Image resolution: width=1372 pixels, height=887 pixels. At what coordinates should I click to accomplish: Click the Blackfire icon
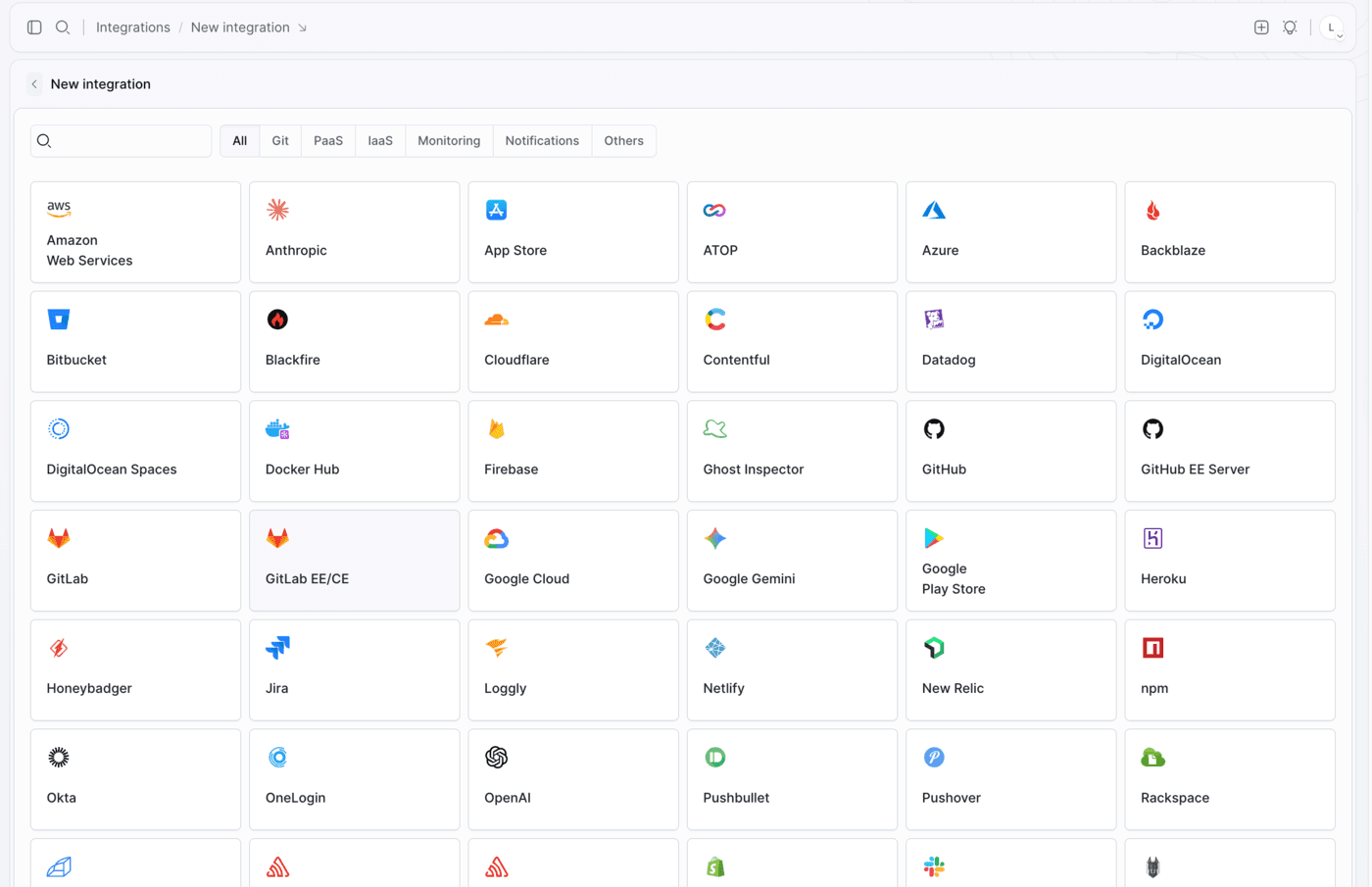277,320
